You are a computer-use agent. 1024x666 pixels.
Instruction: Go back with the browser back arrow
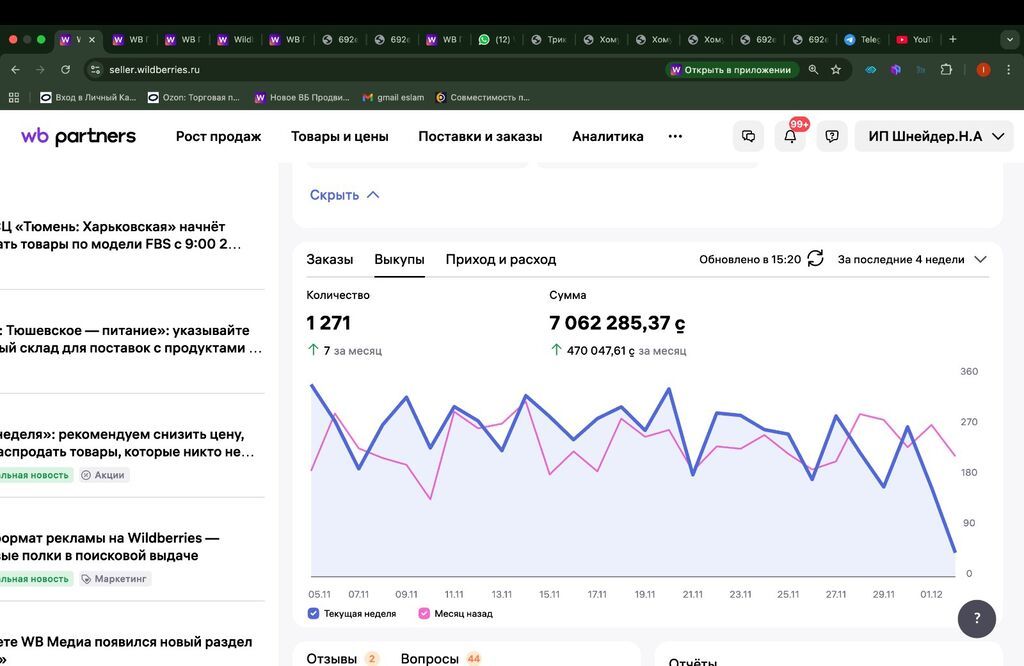pyautogui.click(x=16, y=70)
